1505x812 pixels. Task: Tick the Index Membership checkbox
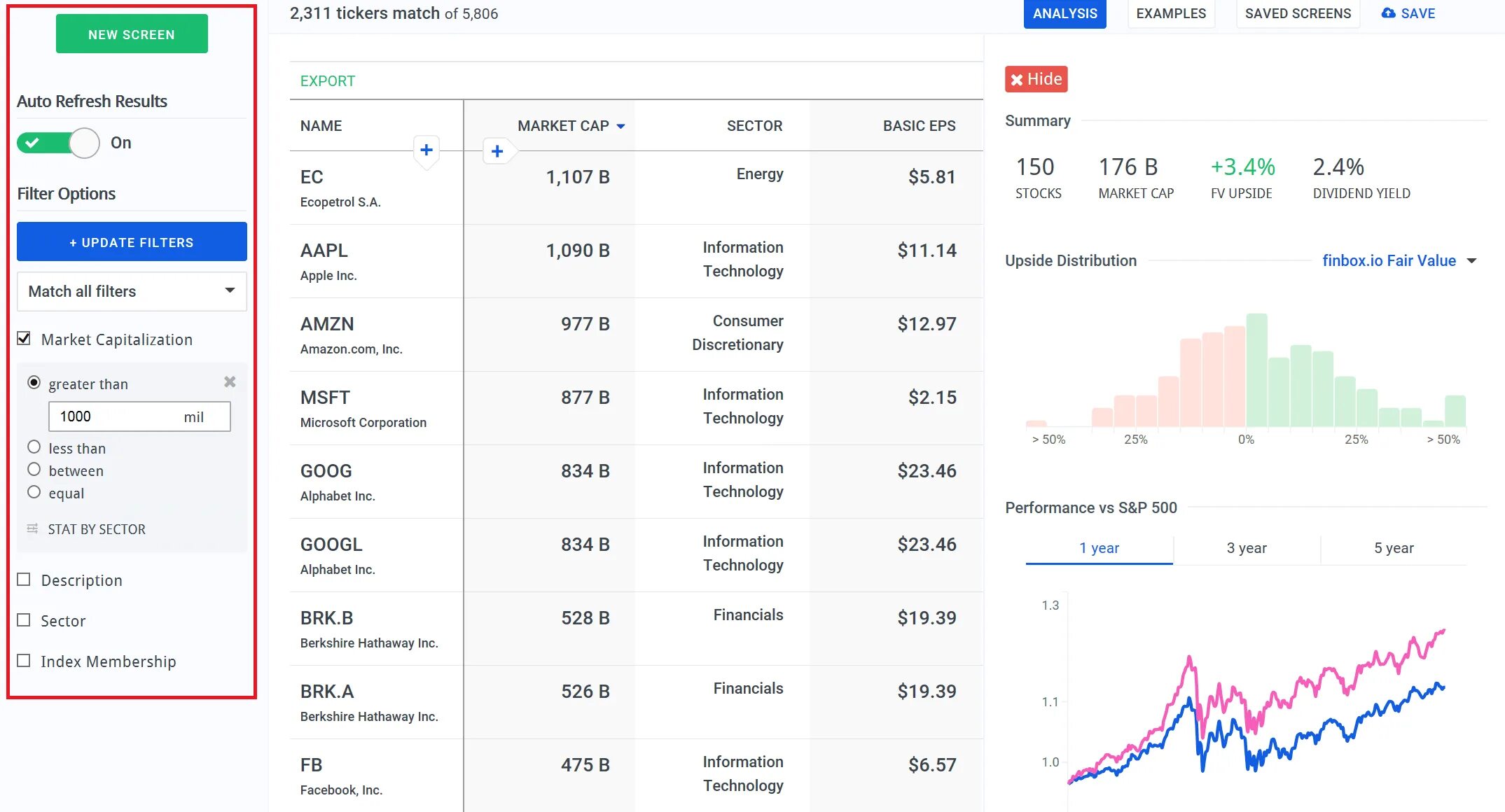[x=24, y=661]
